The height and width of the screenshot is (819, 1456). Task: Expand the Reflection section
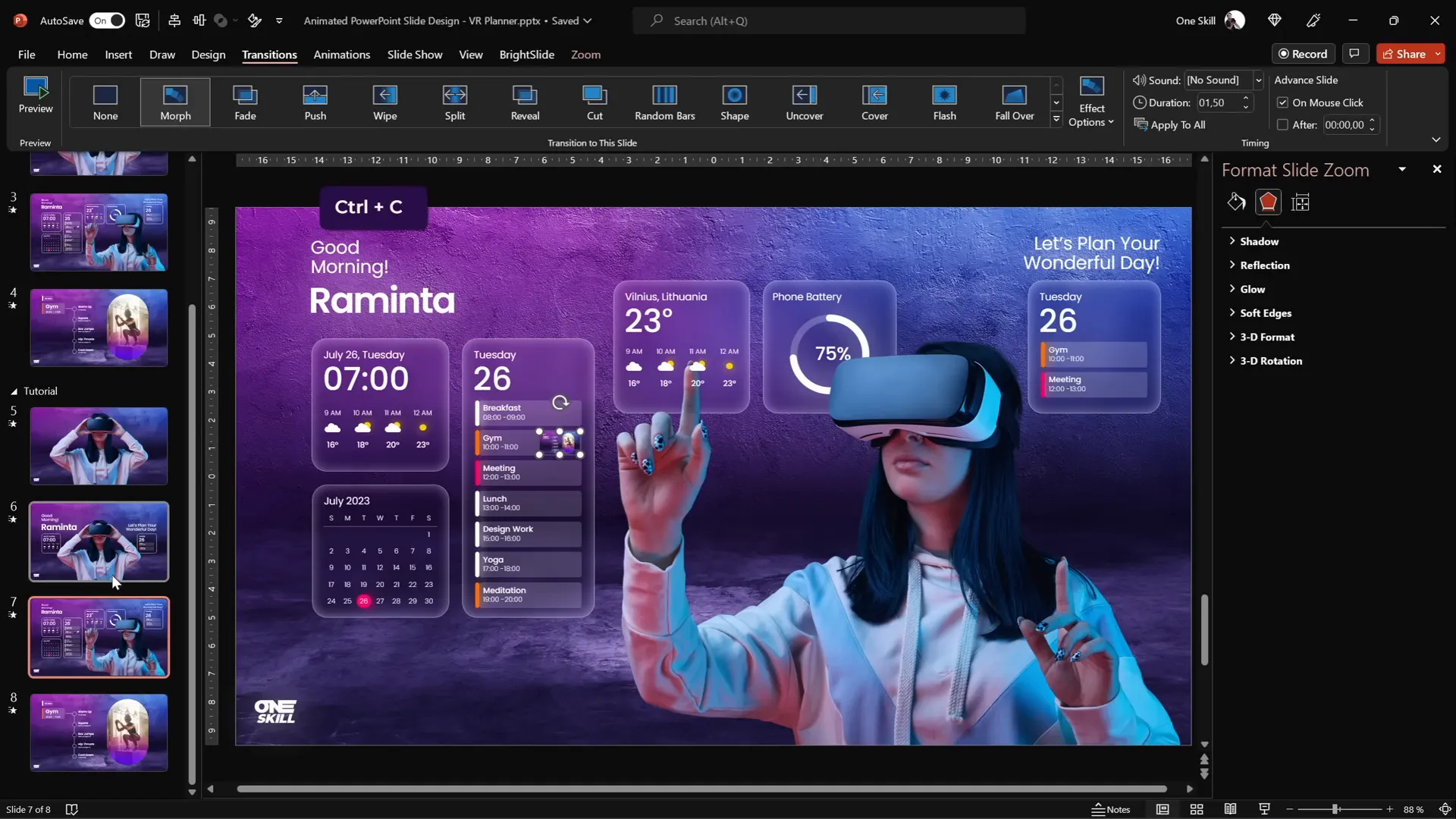1264,265
